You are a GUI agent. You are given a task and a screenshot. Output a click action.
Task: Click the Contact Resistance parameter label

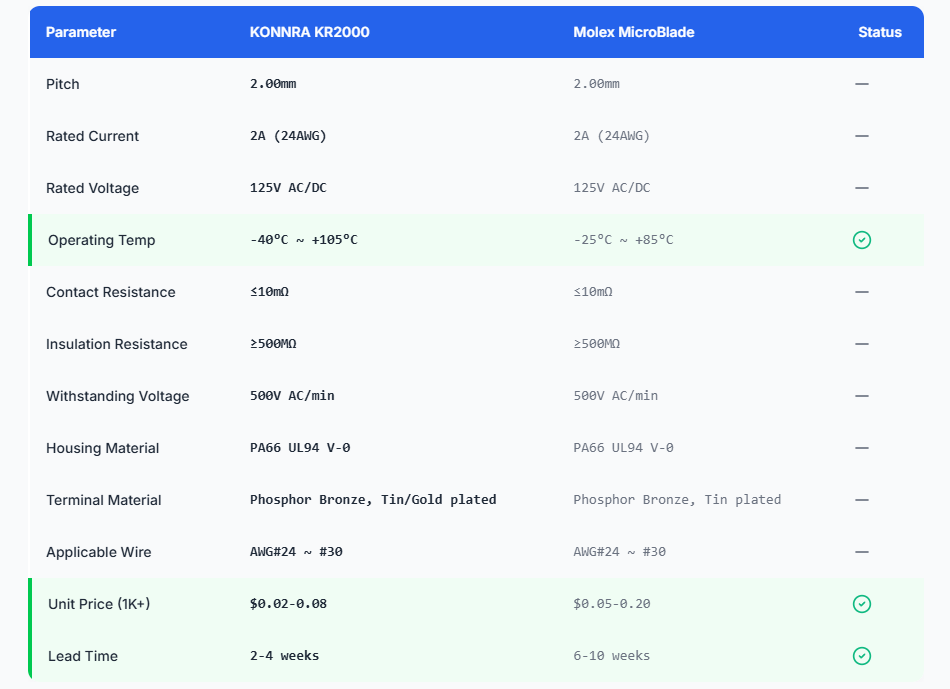coord(110,292)
